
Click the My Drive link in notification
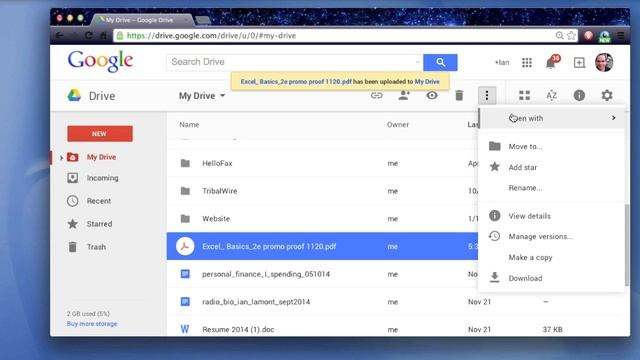tap(427, 82)
